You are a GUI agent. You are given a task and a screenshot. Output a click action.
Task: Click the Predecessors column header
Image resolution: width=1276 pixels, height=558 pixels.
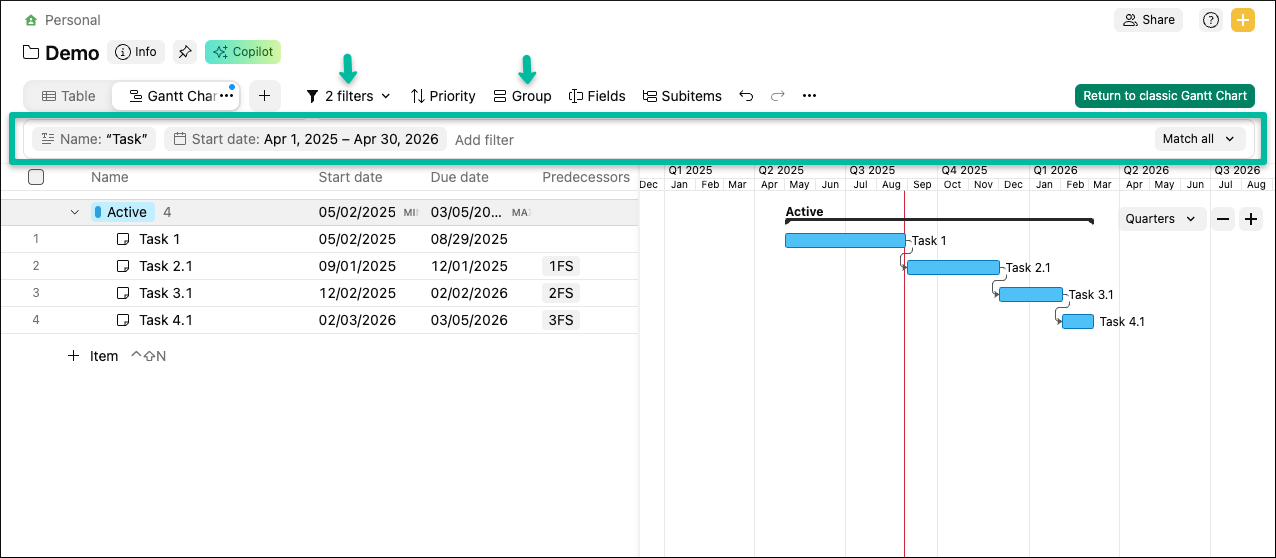coord(586,177)
